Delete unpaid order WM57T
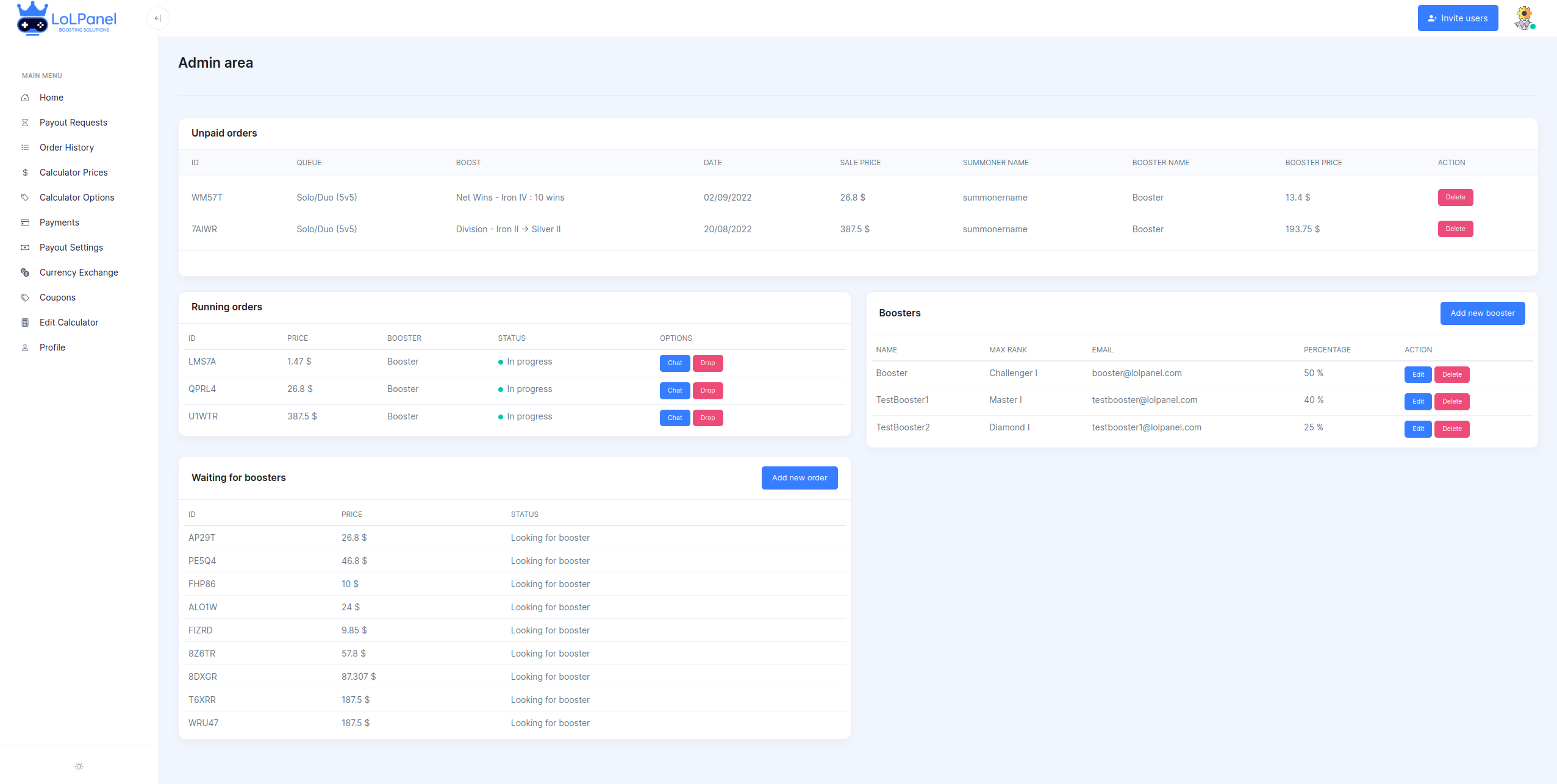Image resolution: width=1557 pixels, height=784 pixels. coord(1455,198)
